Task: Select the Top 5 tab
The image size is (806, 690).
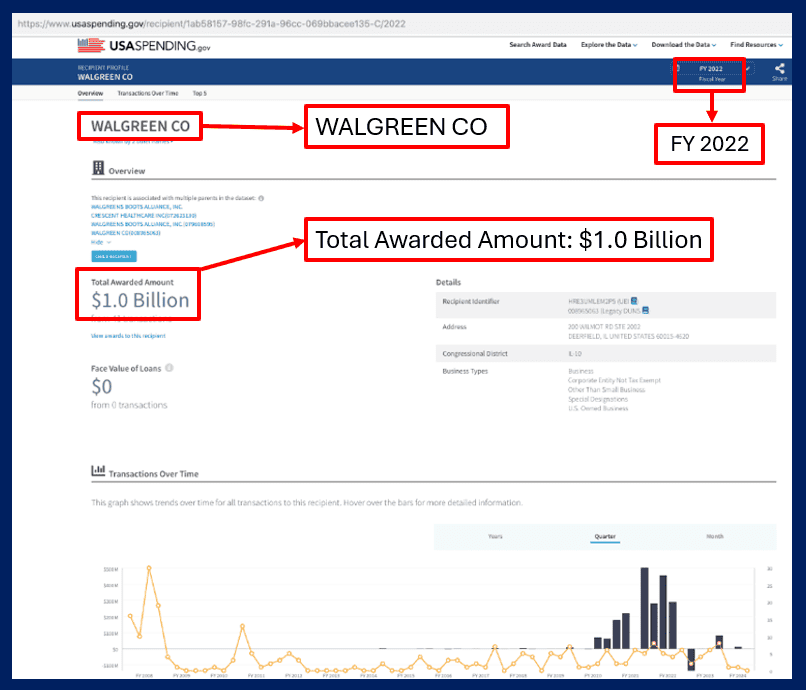Action: 199,93
